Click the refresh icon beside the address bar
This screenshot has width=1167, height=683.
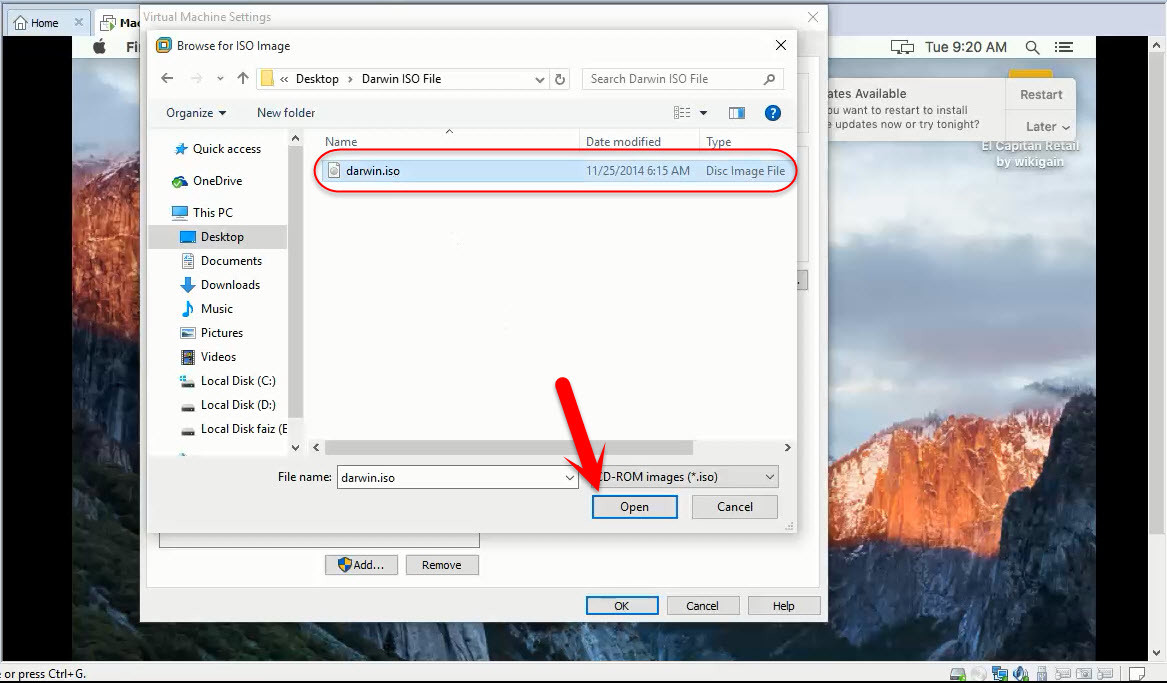[558, 78]
